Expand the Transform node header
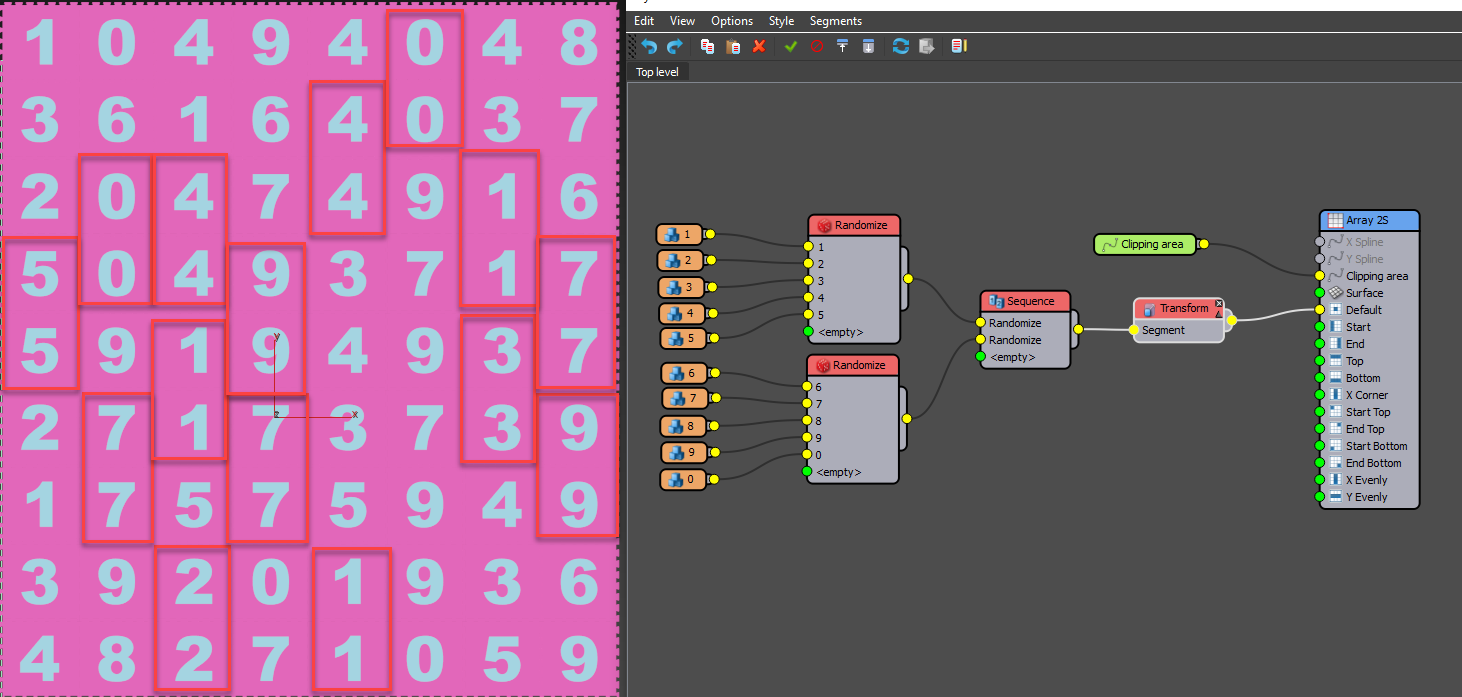1462x697 pixels. [x=1179, y=308]
